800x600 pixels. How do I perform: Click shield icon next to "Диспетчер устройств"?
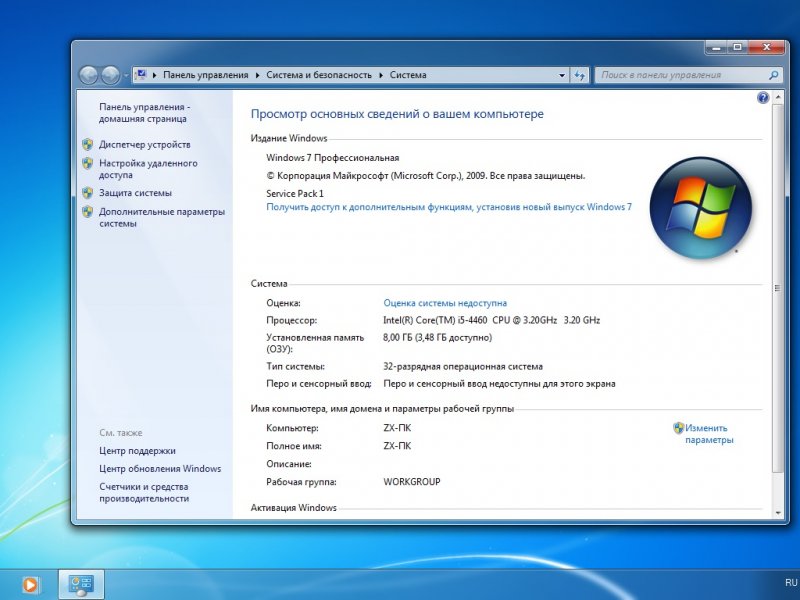tap(88, 144)
